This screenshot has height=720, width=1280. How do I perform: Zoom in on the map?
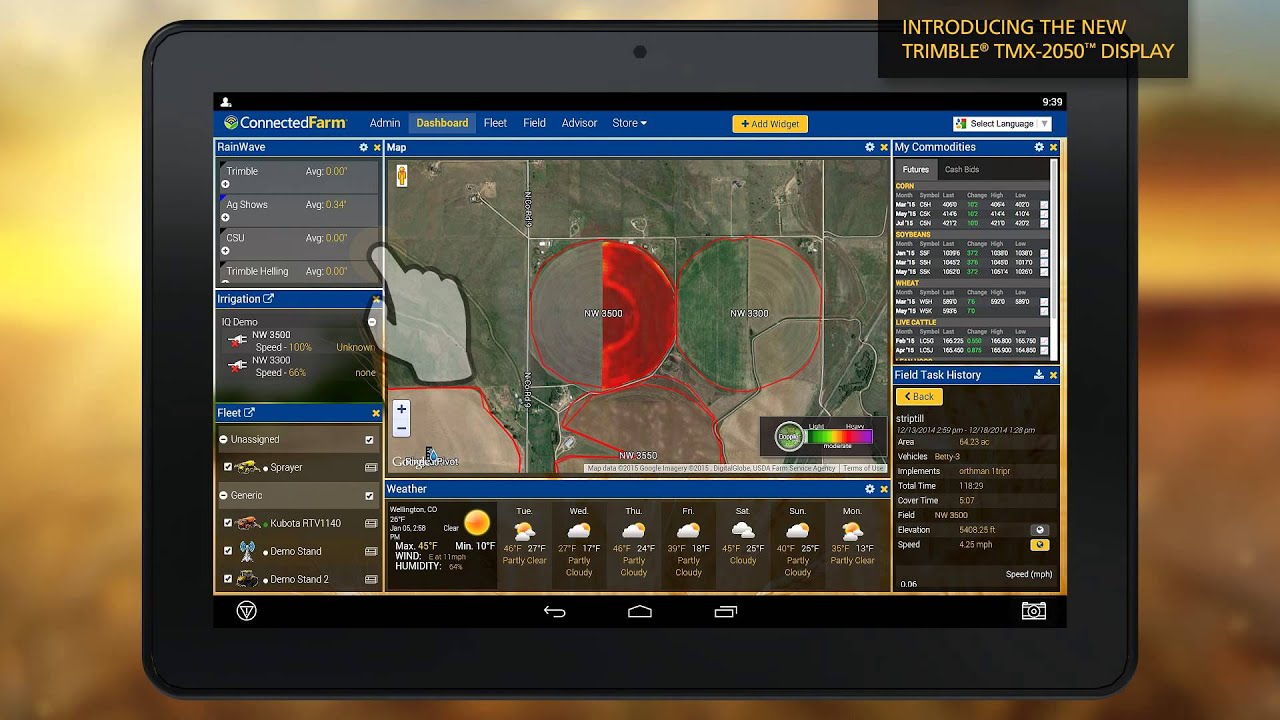pyautogui.click(x=401, y=408)
